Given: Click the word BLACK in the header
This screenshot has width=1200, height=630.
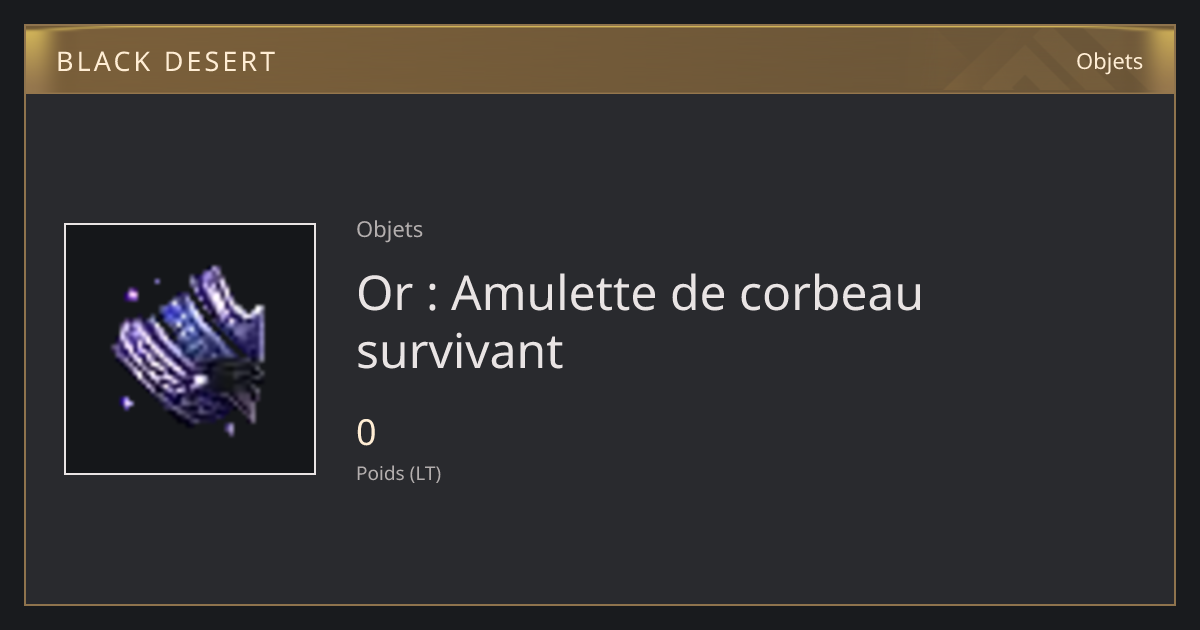Looking at the screenshot, I should [102, 62].
